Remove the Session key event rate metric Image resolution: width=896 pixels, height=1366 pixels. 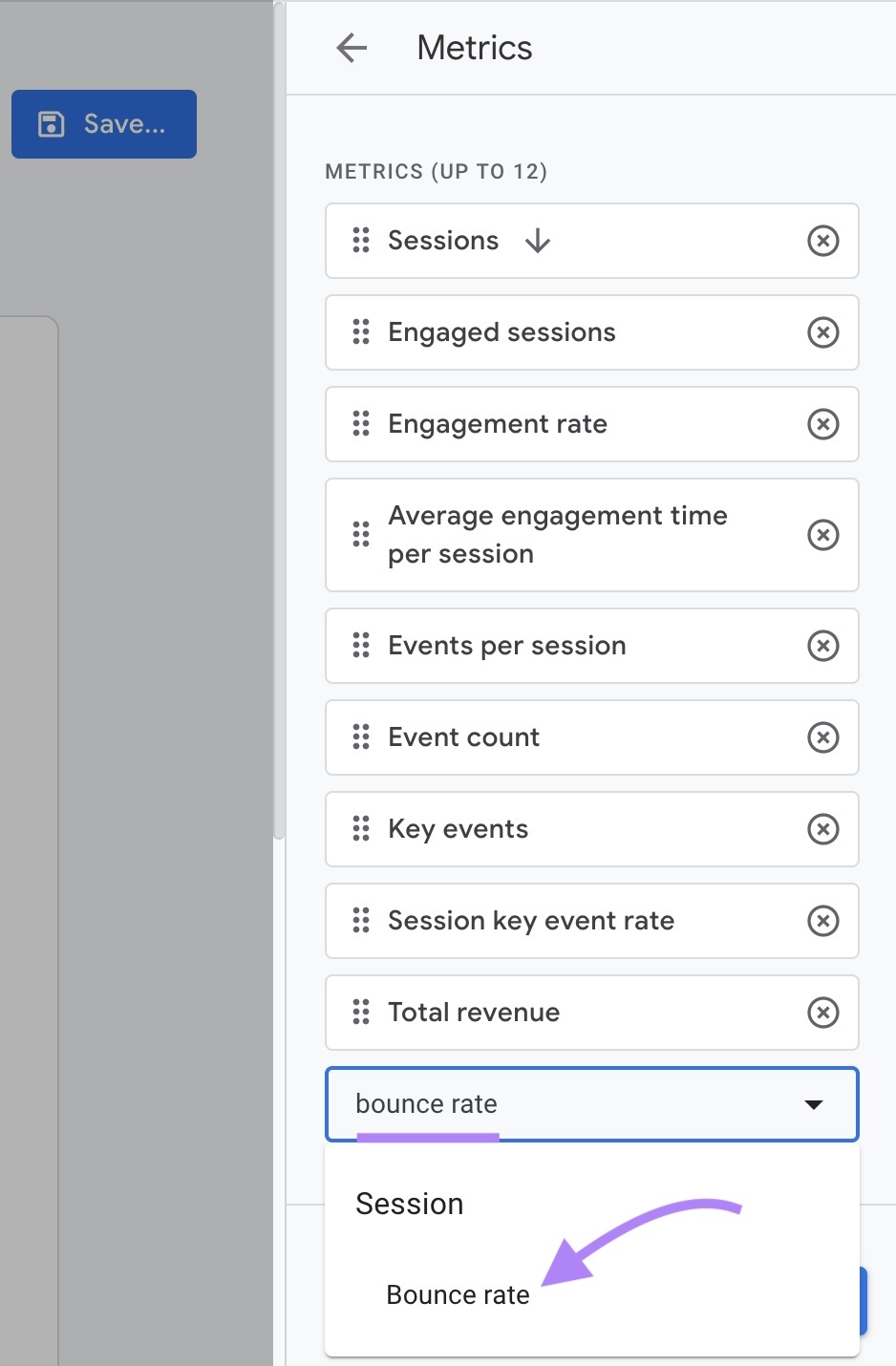[x=822, y=921]
